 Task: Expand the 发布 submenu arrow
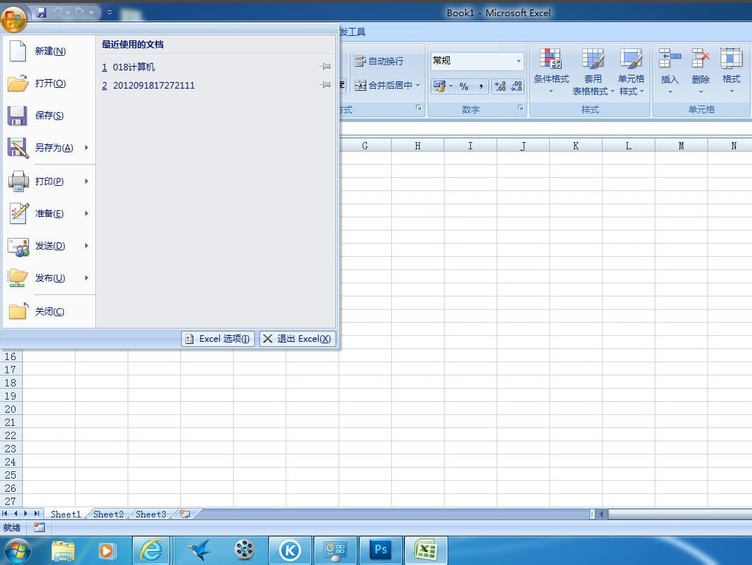coord(86,278)
